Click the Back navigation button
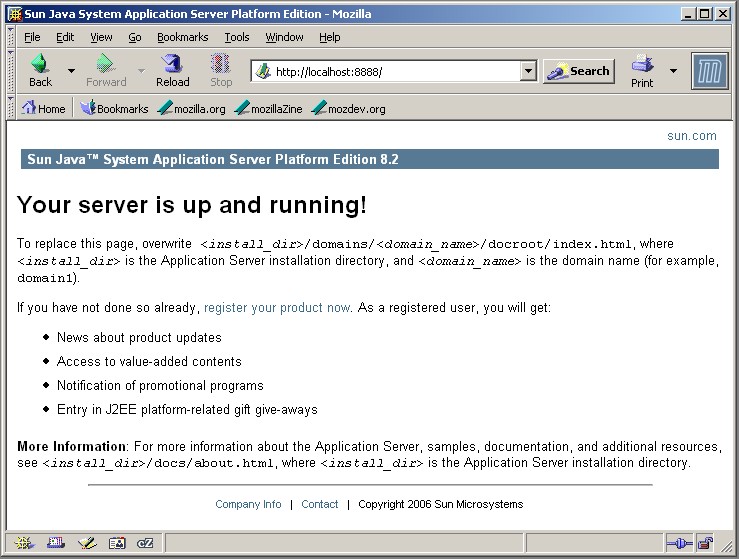 click(x=40, y=71)
